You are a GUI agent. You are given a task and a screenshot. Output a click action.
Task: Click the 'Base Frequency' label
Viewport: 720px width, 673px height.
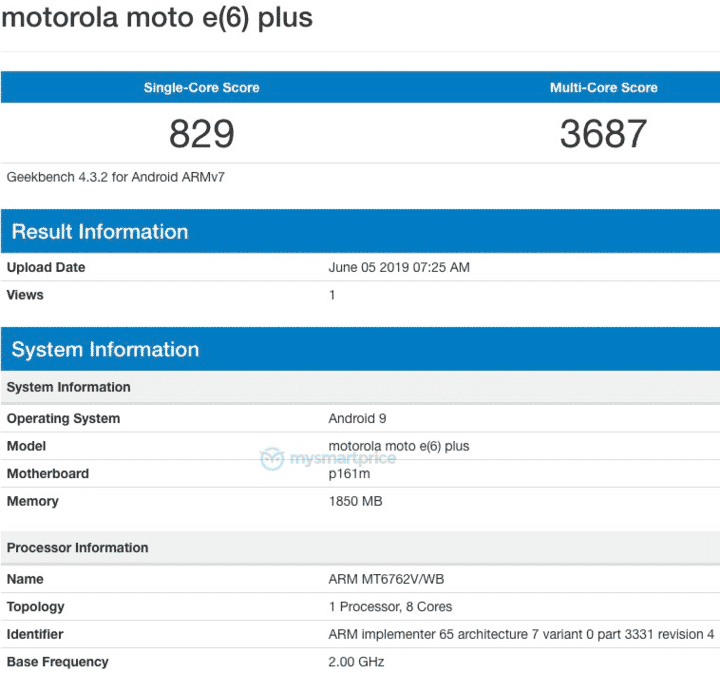[x=57, y=662]
